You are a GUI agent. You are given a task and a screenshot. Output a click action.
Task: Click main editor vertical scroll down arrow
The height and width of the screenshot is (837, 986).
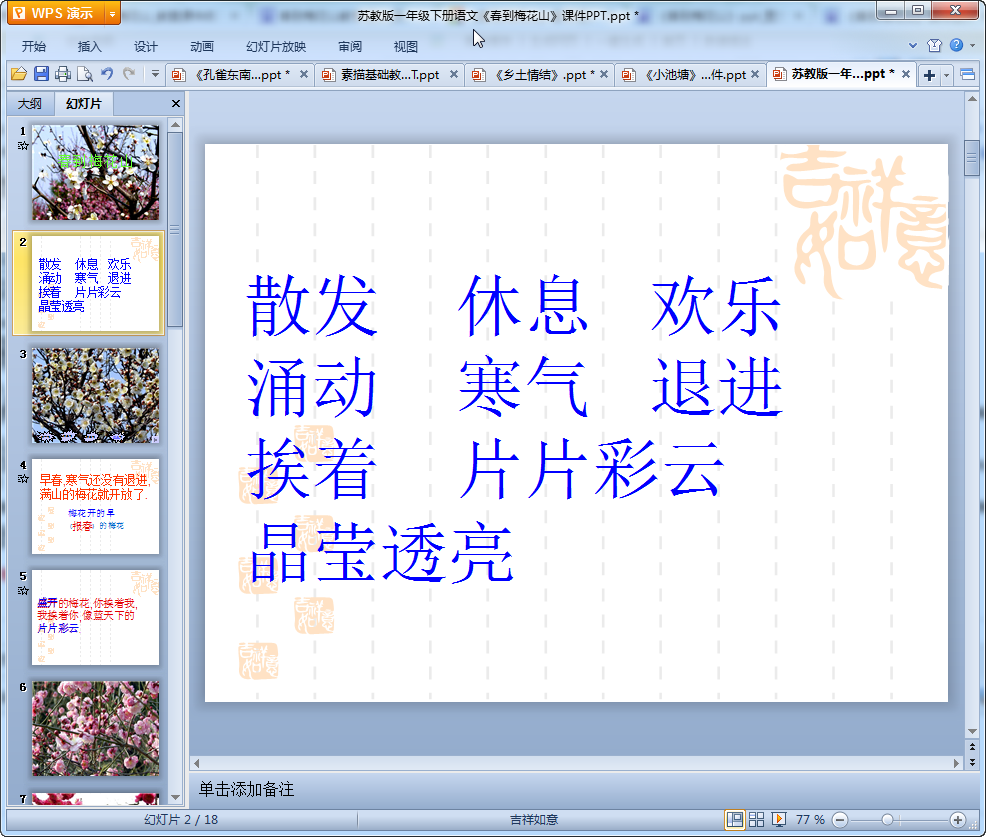tap(972, 731)
